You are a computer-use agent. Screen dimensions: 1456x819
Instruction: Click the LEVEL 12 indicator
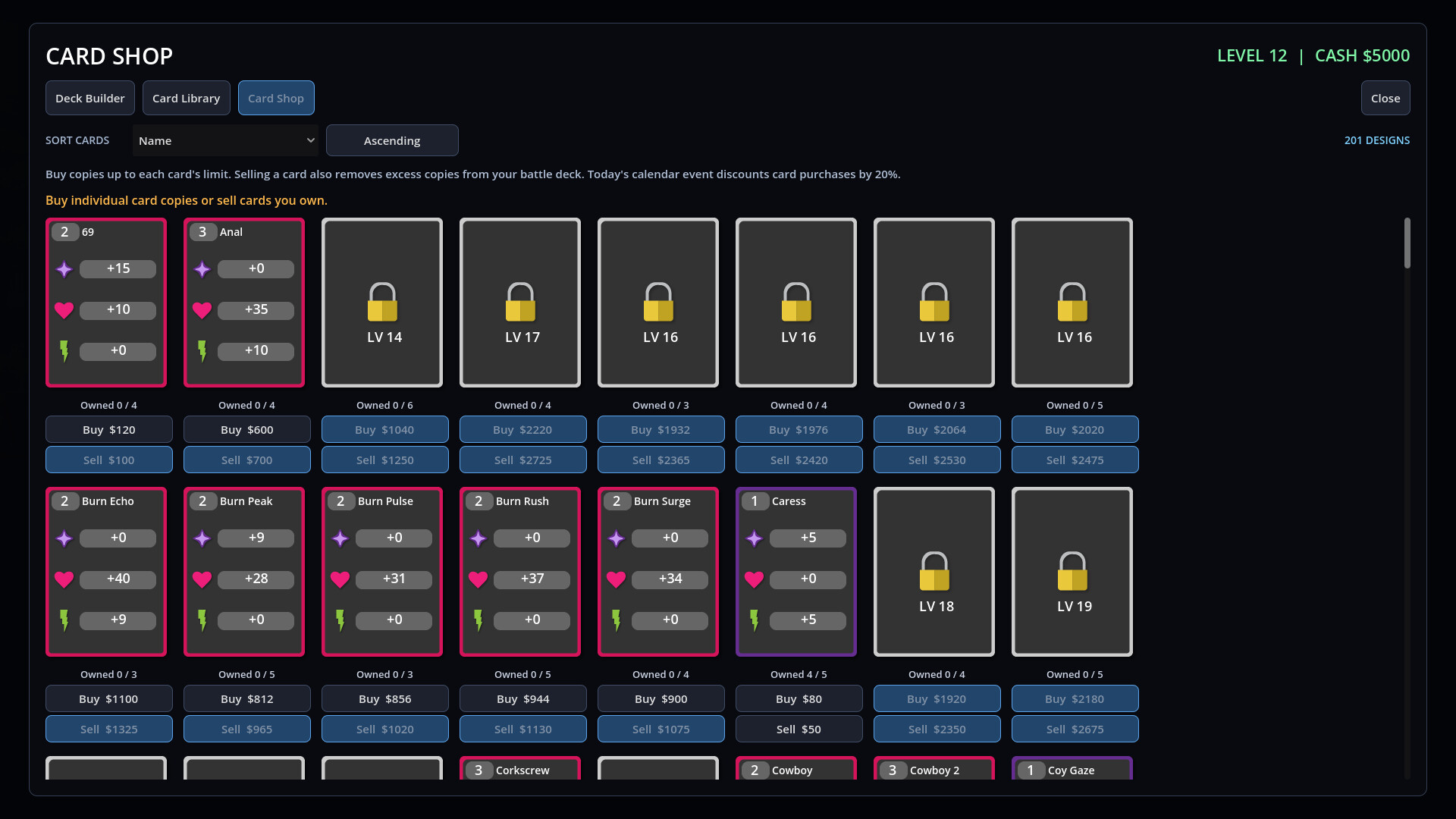(1252, 55)
